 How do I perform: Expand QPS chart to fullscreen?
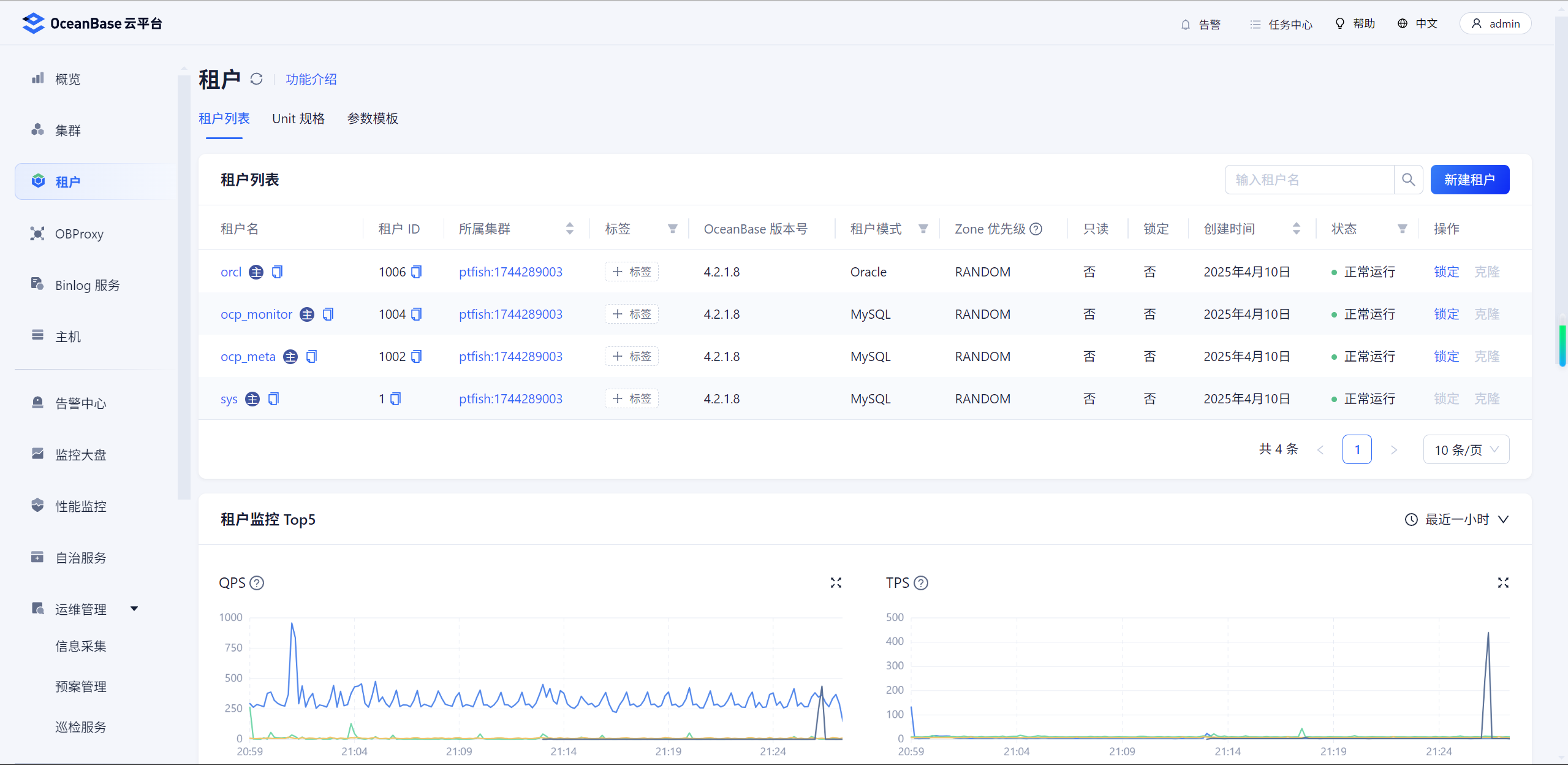pos(836,582)
